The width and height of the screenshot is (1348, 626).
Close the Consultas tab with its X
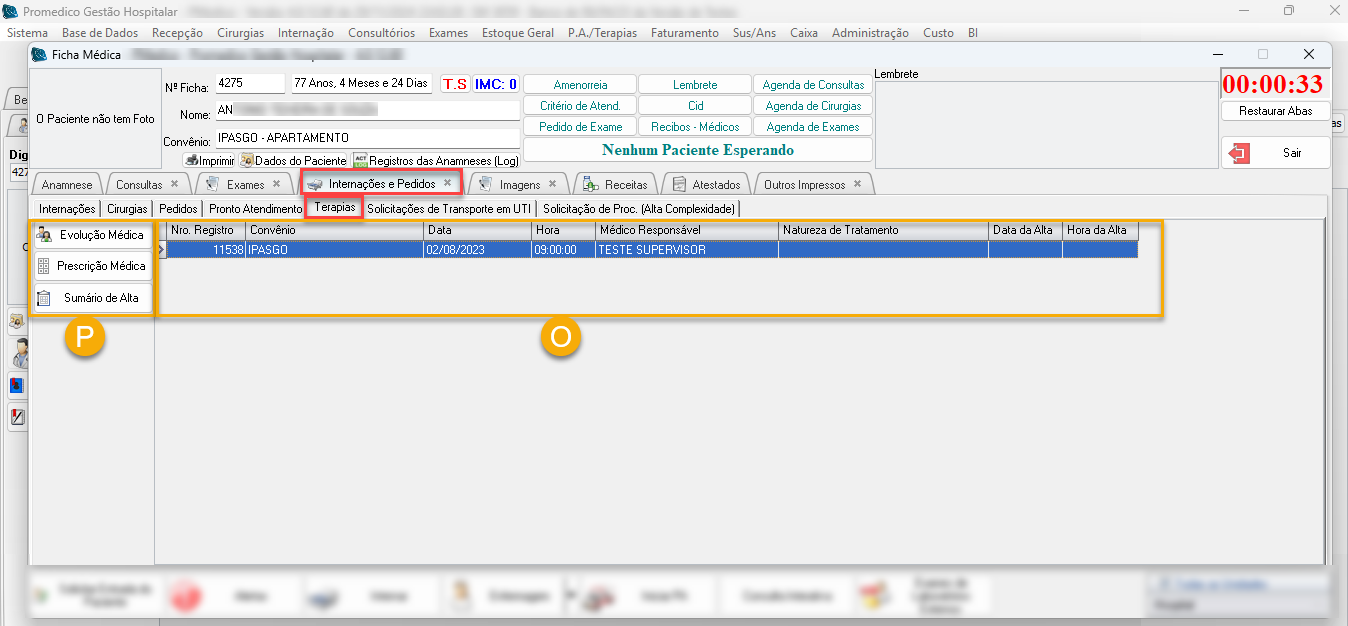174,184
